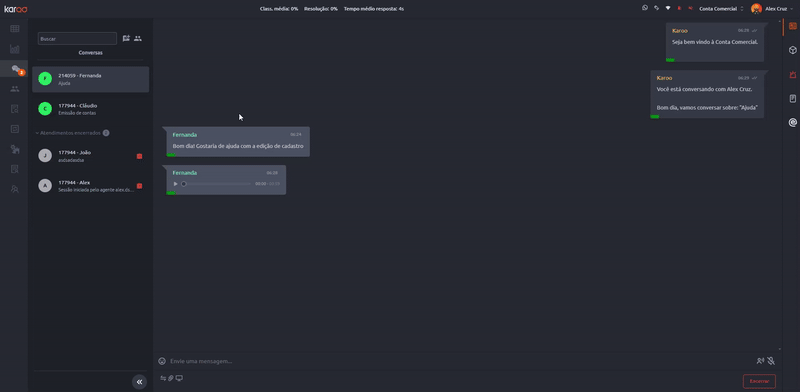
Task: Open the Conta Comercial account selector
Action: pos(721,9)
